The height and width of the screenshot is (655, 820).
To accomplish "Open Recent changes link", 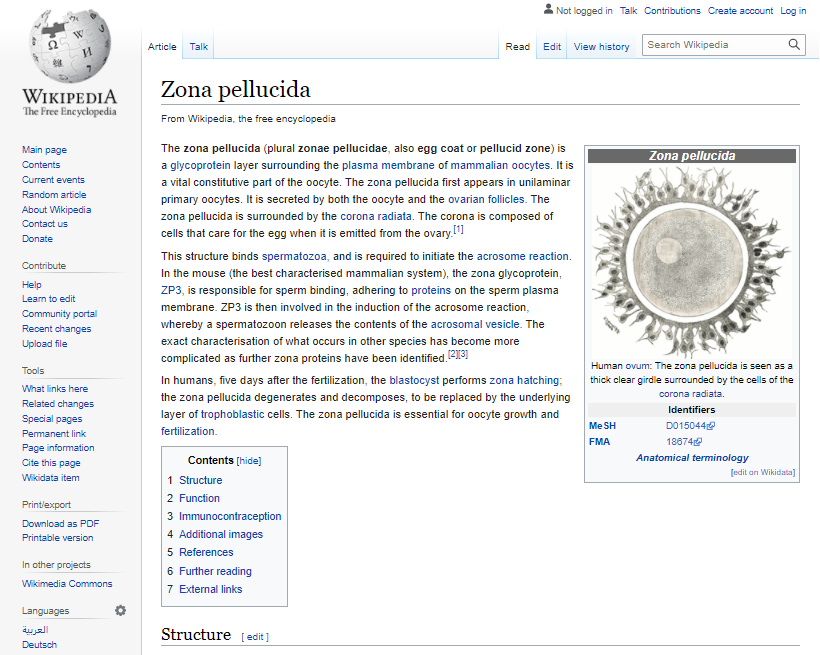I will 56,329.
